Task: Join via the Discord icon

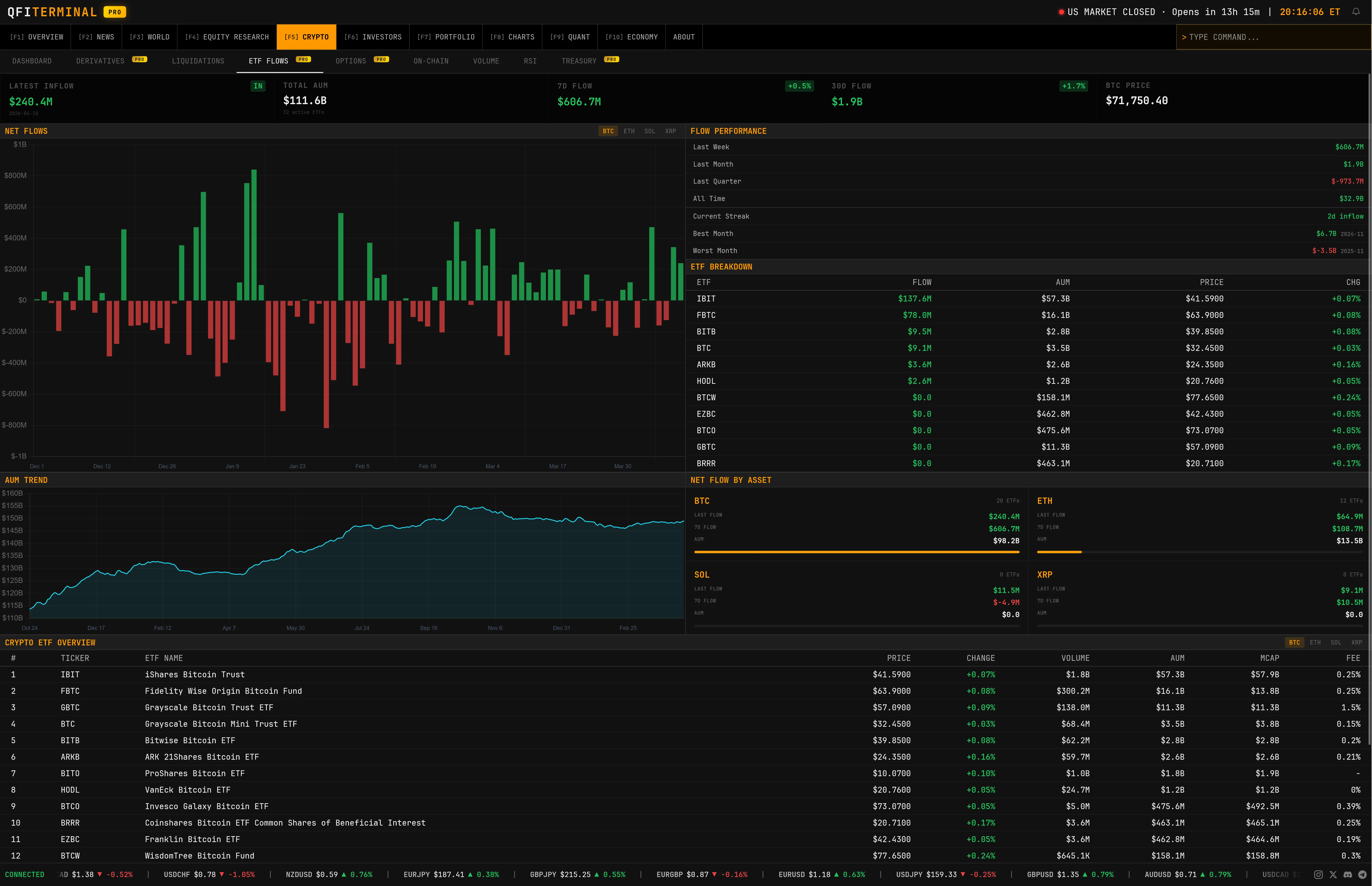Action: pyautogui.click(x=1348, y=874)
